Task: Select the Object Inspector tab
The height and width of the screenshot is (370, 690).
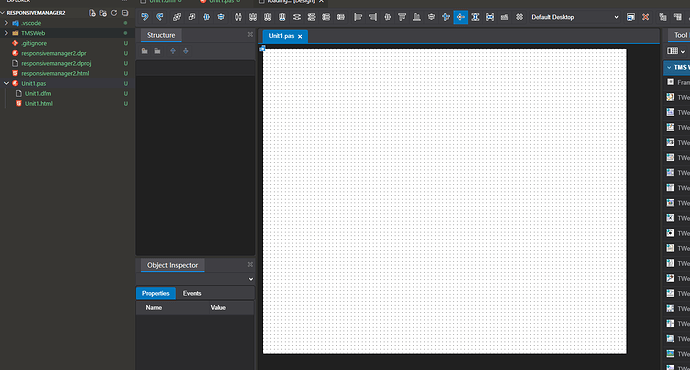Action: tap(172, 265)
